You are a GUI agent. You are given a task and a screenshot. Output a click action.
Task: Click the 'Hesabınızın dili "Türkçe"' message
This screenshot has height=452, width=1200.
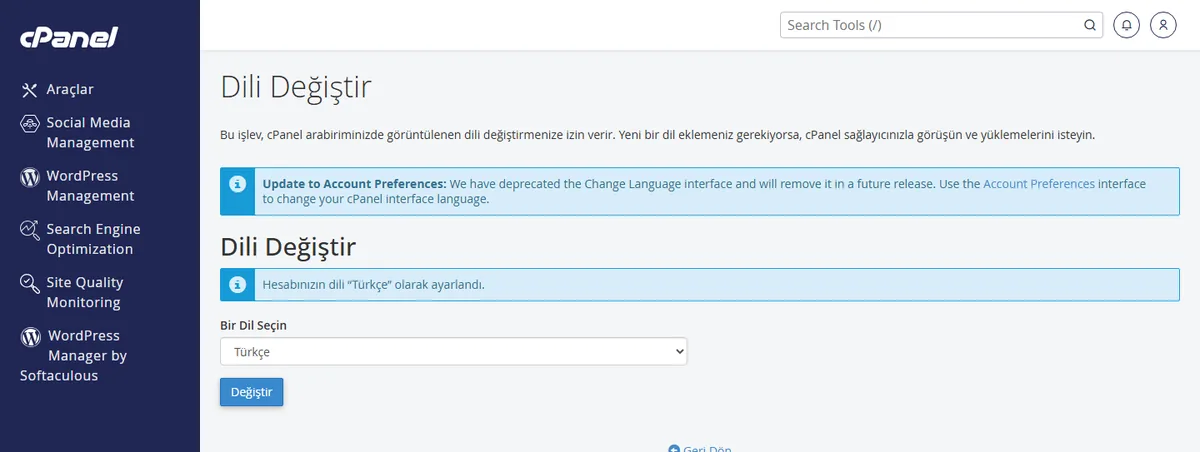coord(373,285)
